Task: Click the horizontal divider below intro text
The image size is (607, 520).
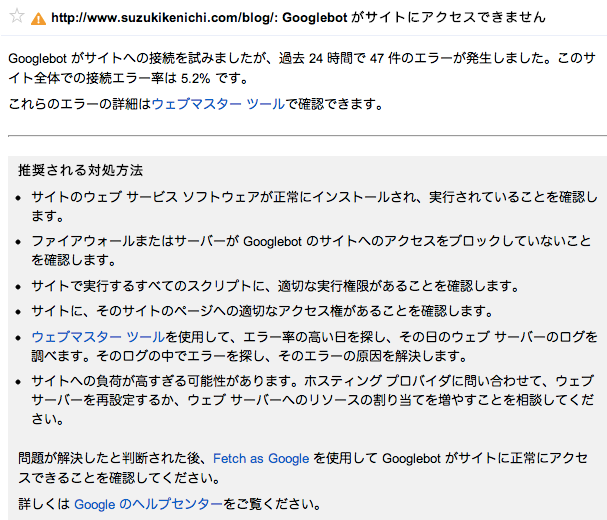Action: [307, 136]
